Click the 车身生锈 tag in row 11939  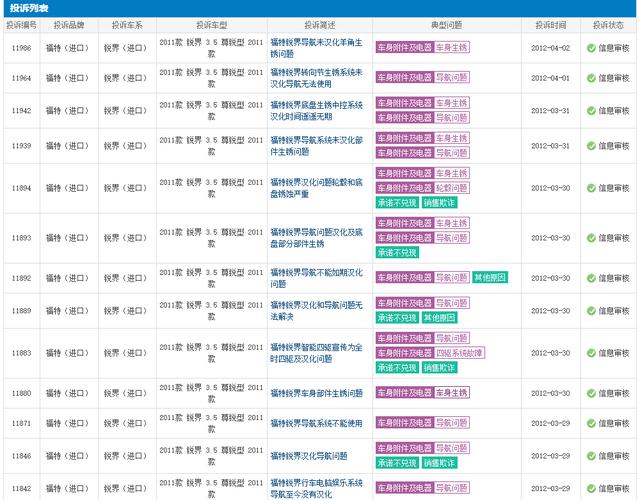(451, 138)
